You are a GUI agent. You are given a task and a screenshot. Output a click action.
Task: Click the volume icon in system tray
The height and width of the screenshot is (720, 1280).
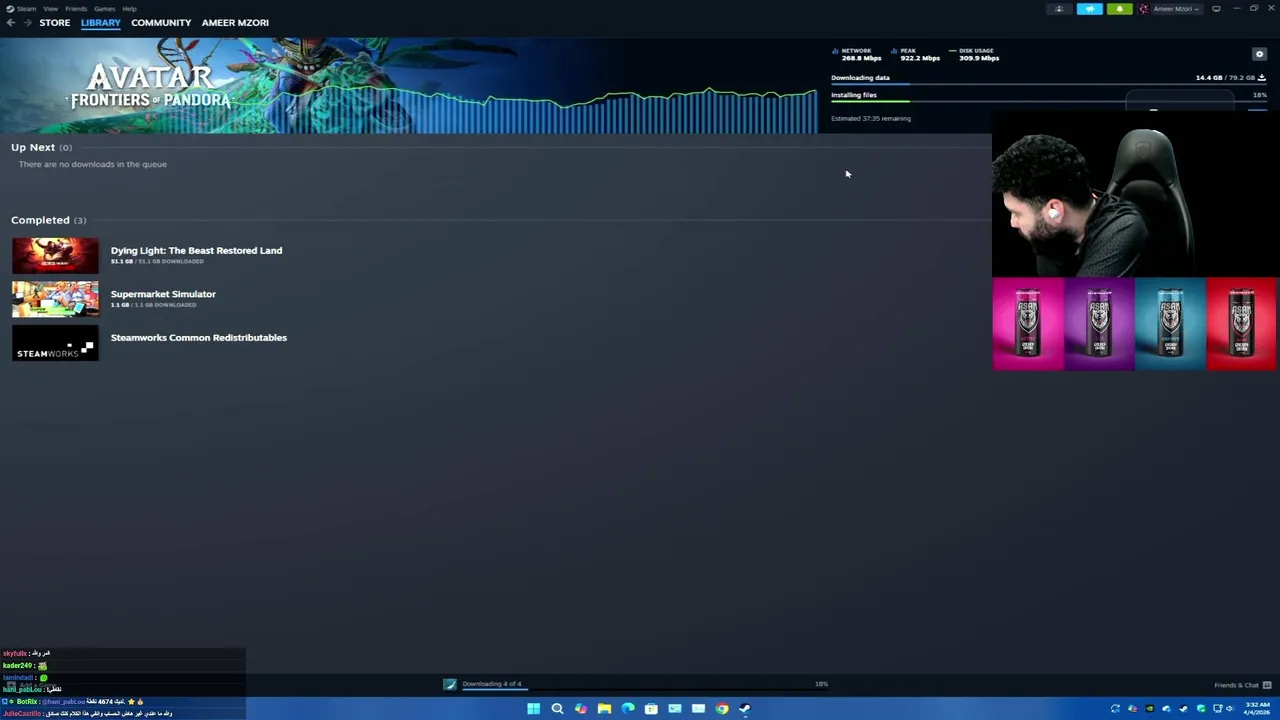1230,709
